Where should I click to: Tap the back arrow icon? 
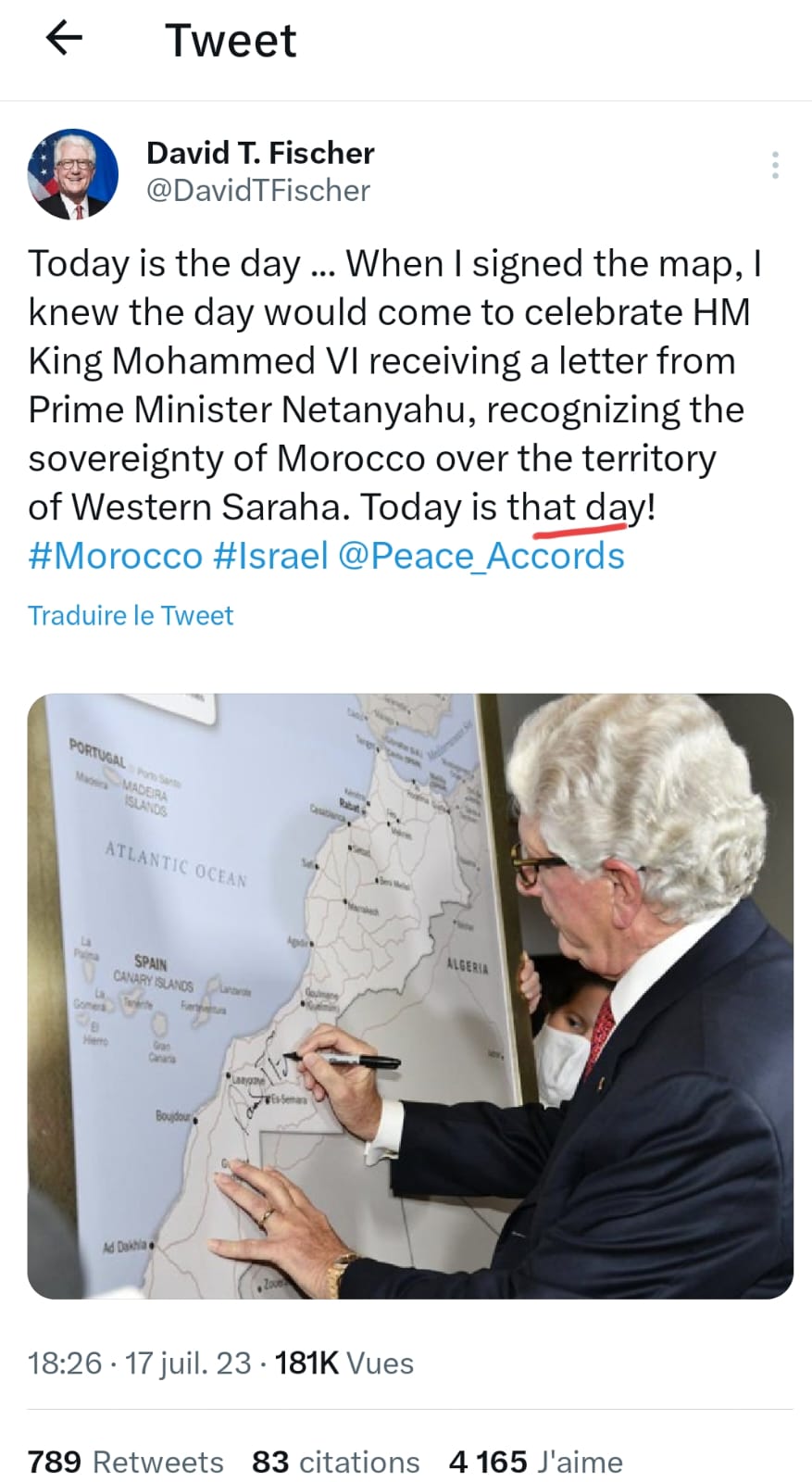tap(64, 38)
